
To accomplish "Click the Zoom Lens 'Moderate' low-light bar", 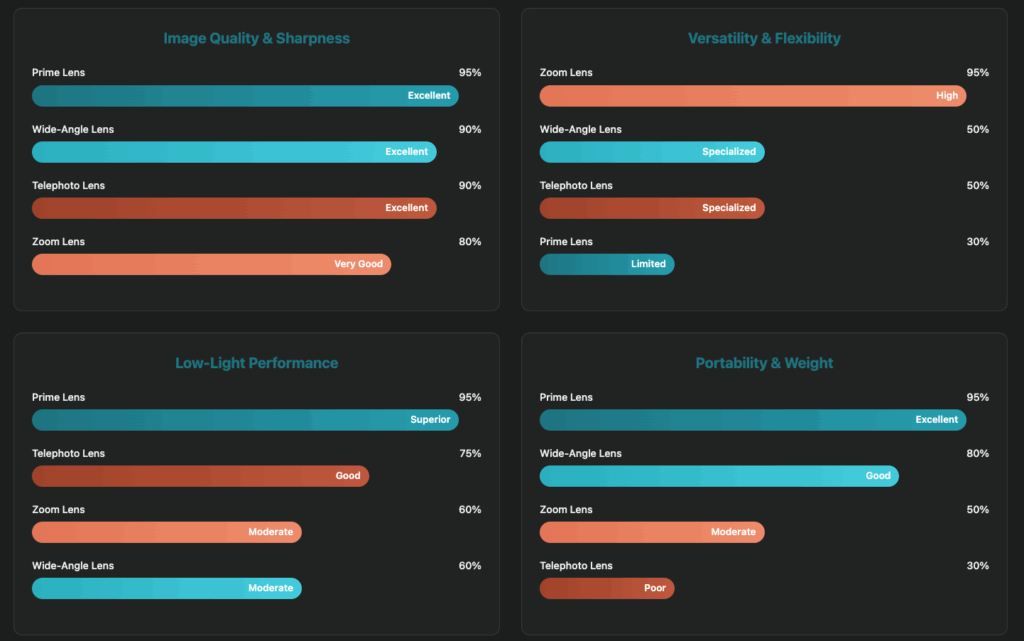I will [166, 532].
